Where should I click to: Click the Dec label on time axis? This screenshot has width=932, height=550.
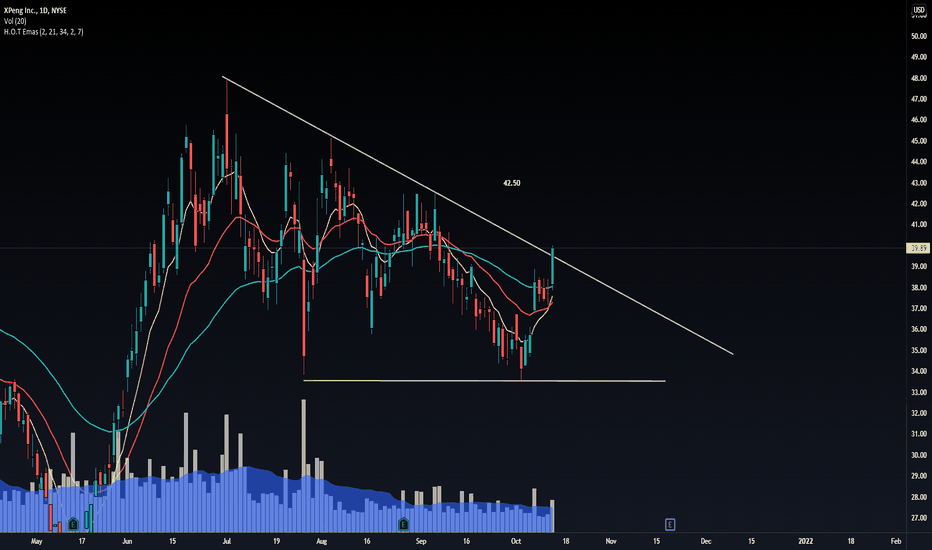[706, 541]
